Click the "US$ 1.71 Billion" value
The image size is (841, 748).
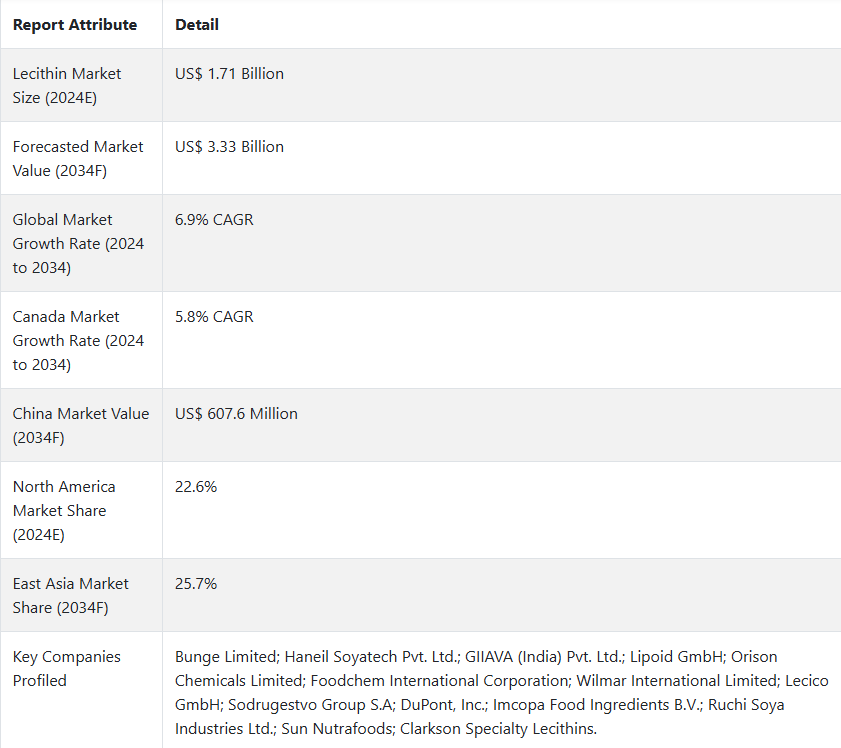click(229, 74)
